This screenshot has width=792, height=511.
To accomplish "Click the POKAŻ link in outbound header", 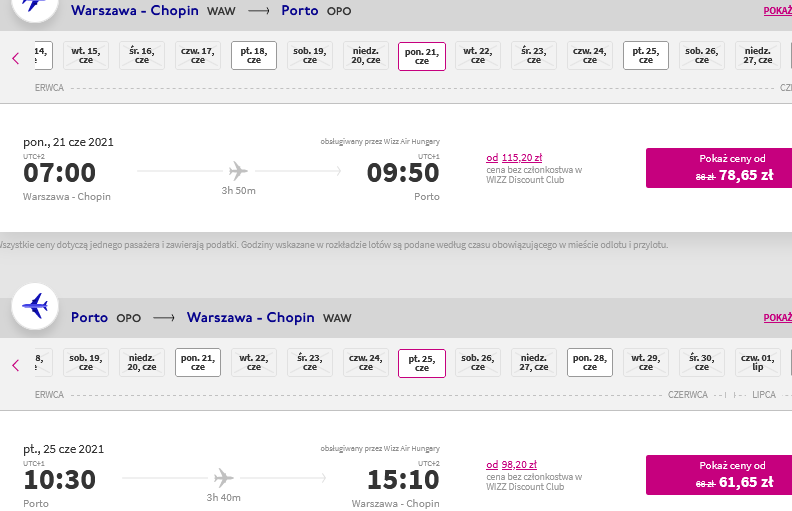I will tap(778, 11).
